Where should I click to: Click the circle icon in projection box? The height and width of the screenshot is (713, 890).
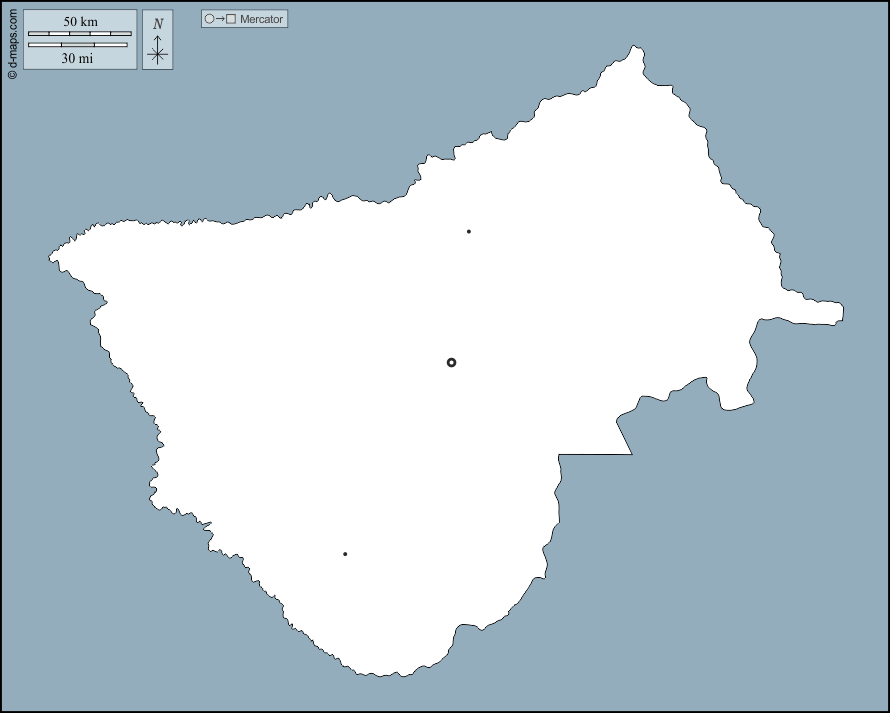[x=209, y=19]
